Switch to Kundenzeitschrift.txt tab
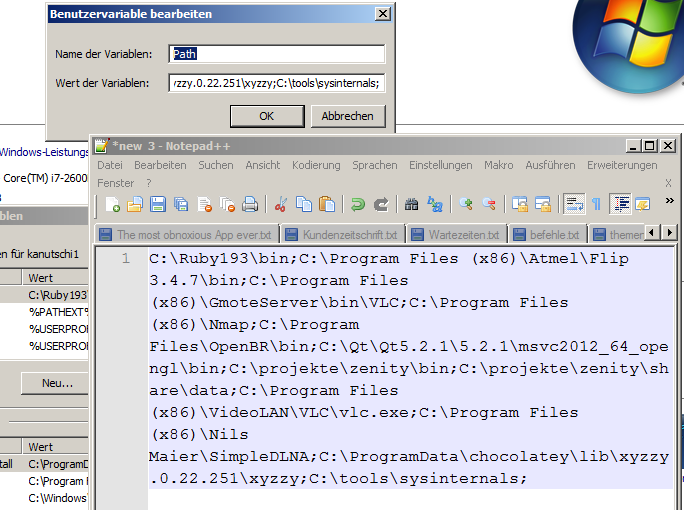This screenshot has width=684, height=510. tap(343, 235)
